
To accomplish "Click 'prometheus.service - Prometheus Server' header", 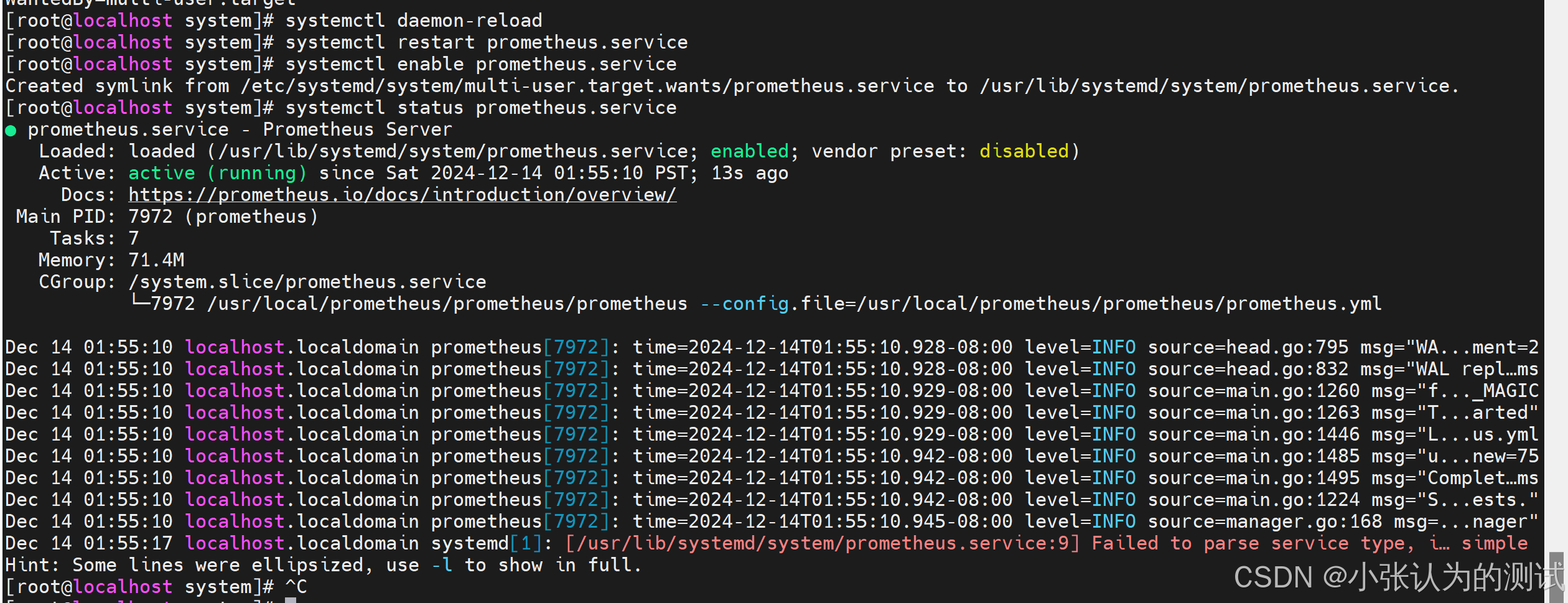I will tap(240, 129).
